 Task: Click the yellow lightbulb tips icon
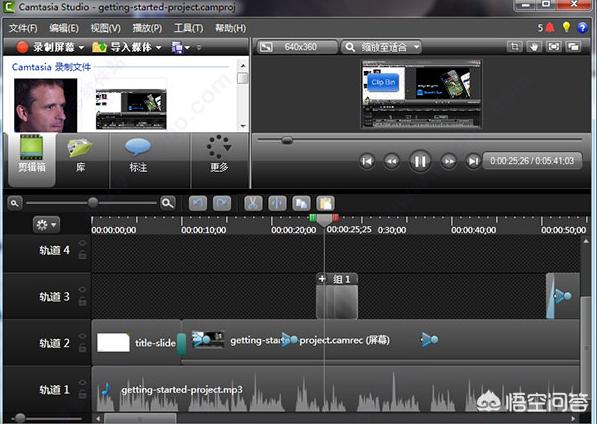tap(567, 27)
